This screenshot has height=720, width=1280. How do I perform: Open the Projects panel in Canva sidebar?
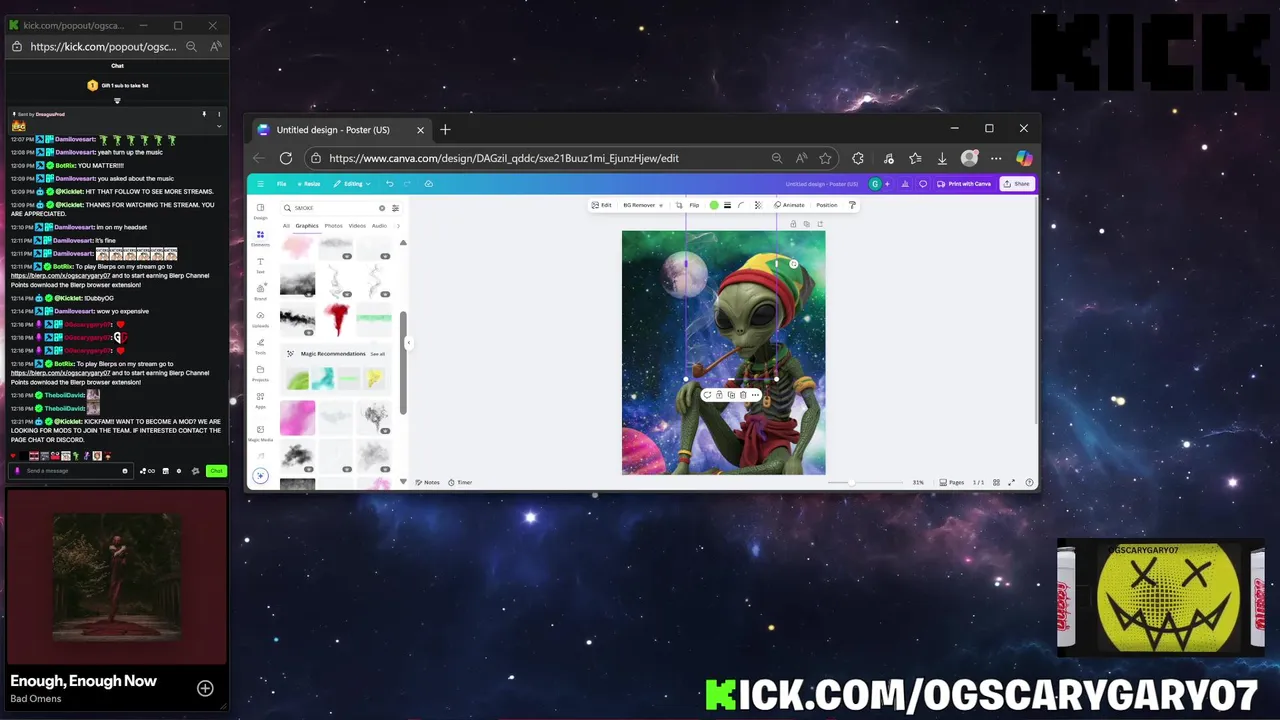coord(260,372)
